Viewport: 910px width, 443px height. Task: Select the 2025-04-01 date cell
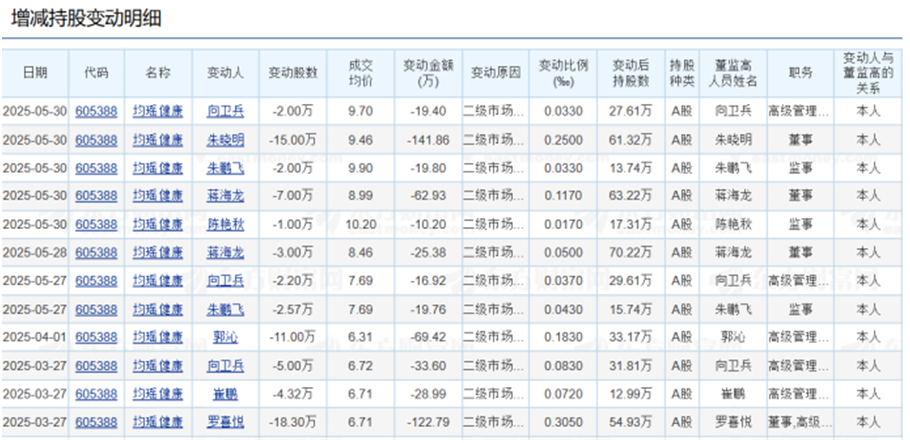pyautogui.click(x=35, y=337)
